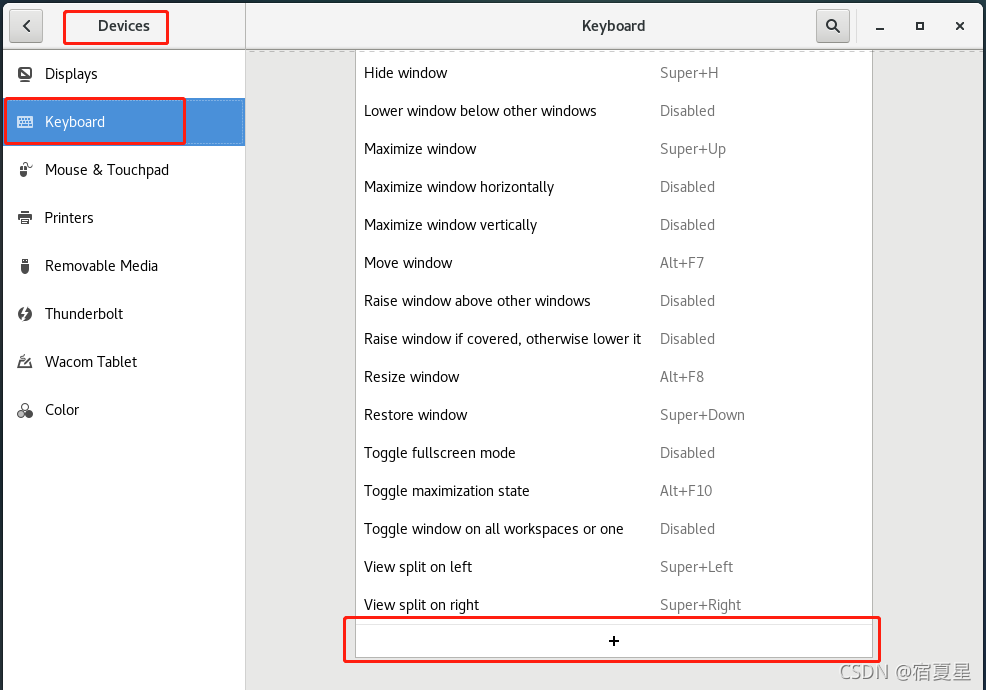Click the Devices header title
Image resolution: width=986 pixels, height=690 pixels.
pos(124,26)
